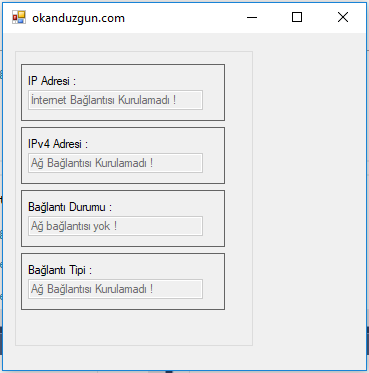
Task: Click the 'Bağlantı Durumu :' label
Action: [x=70, y=207]
